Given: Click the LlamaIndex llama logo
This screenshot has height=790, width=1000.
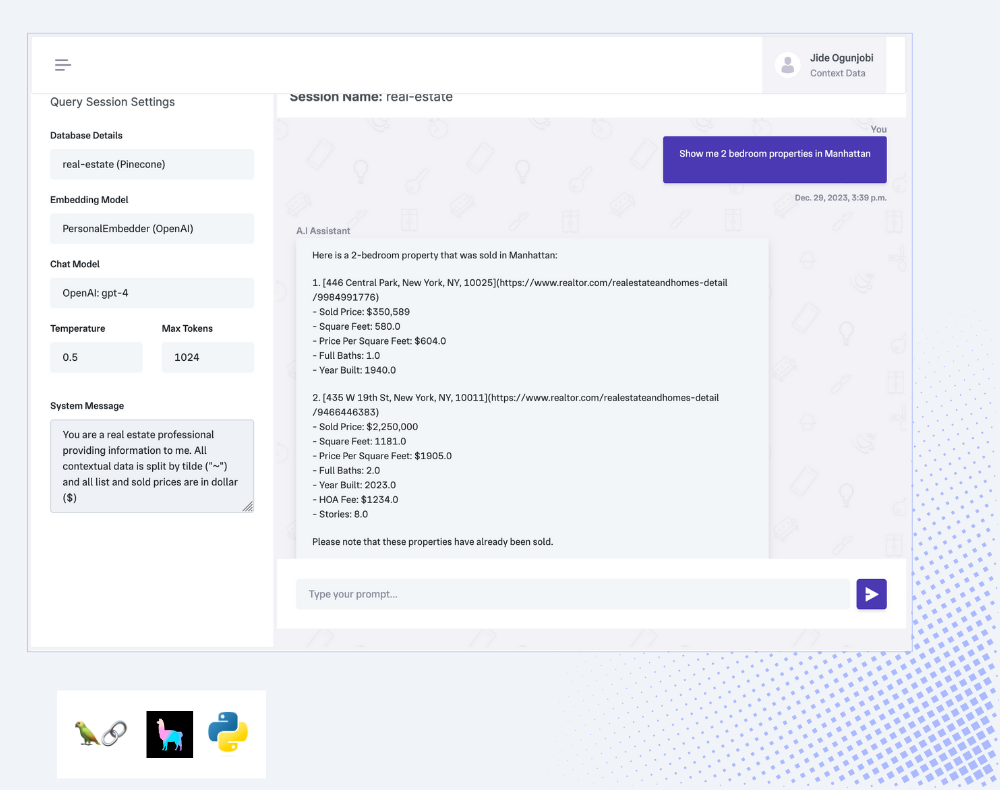Looking at the screenshot, I should coord(170,735).
